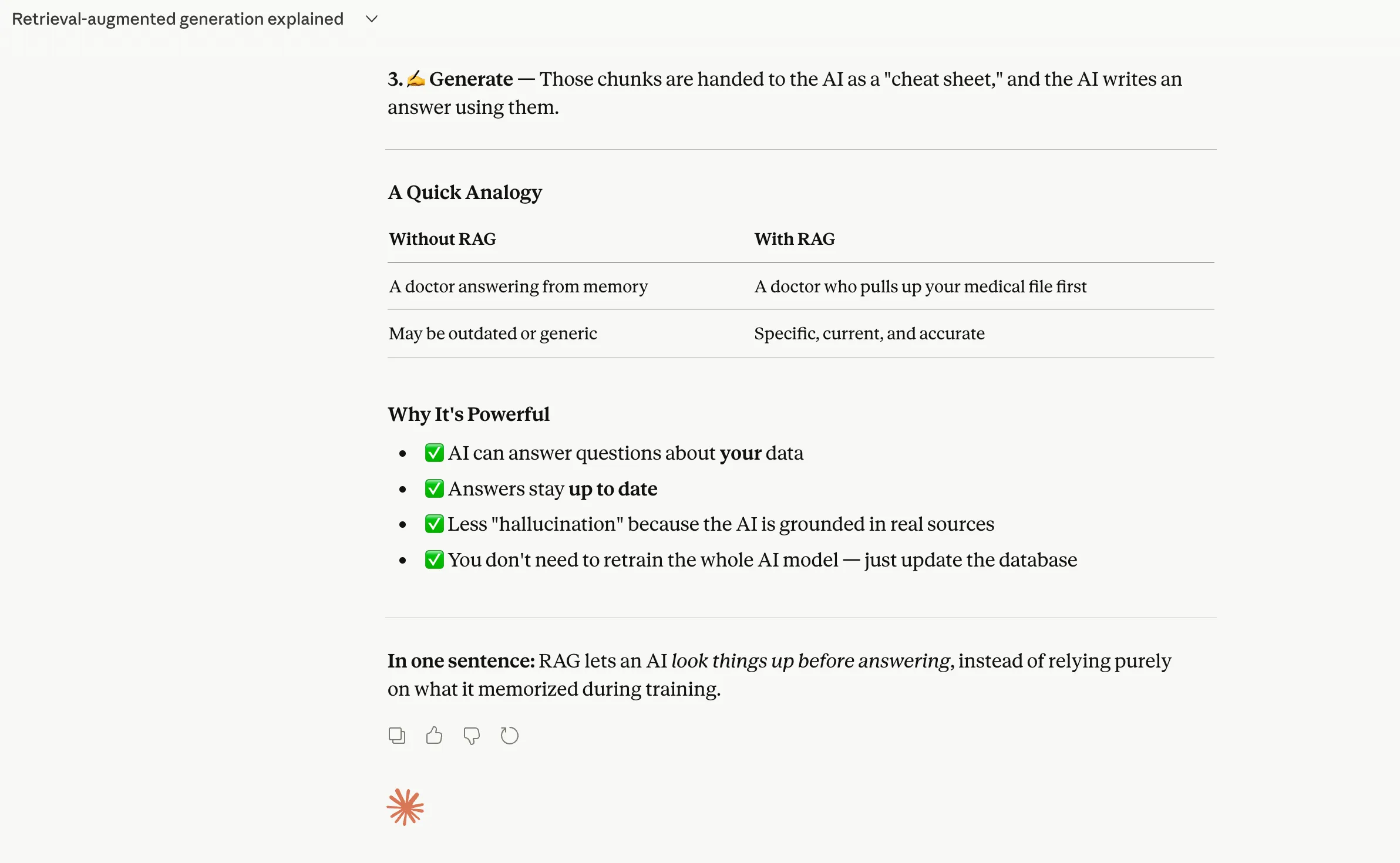Open the conversation title dropdown chevron

click(371, 19)
